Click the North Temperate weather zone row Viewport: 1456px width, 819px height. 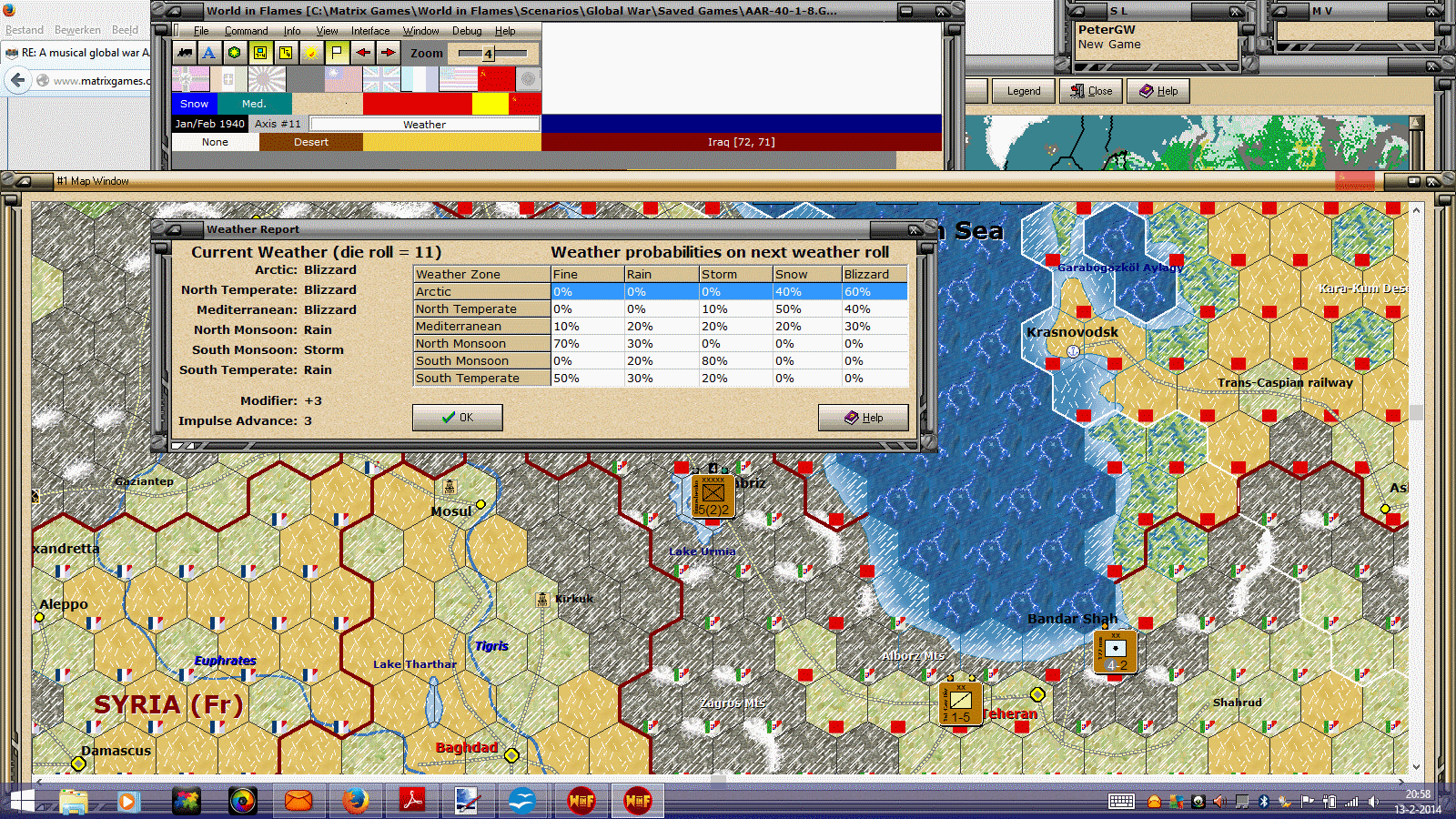[x=660, y=309]
